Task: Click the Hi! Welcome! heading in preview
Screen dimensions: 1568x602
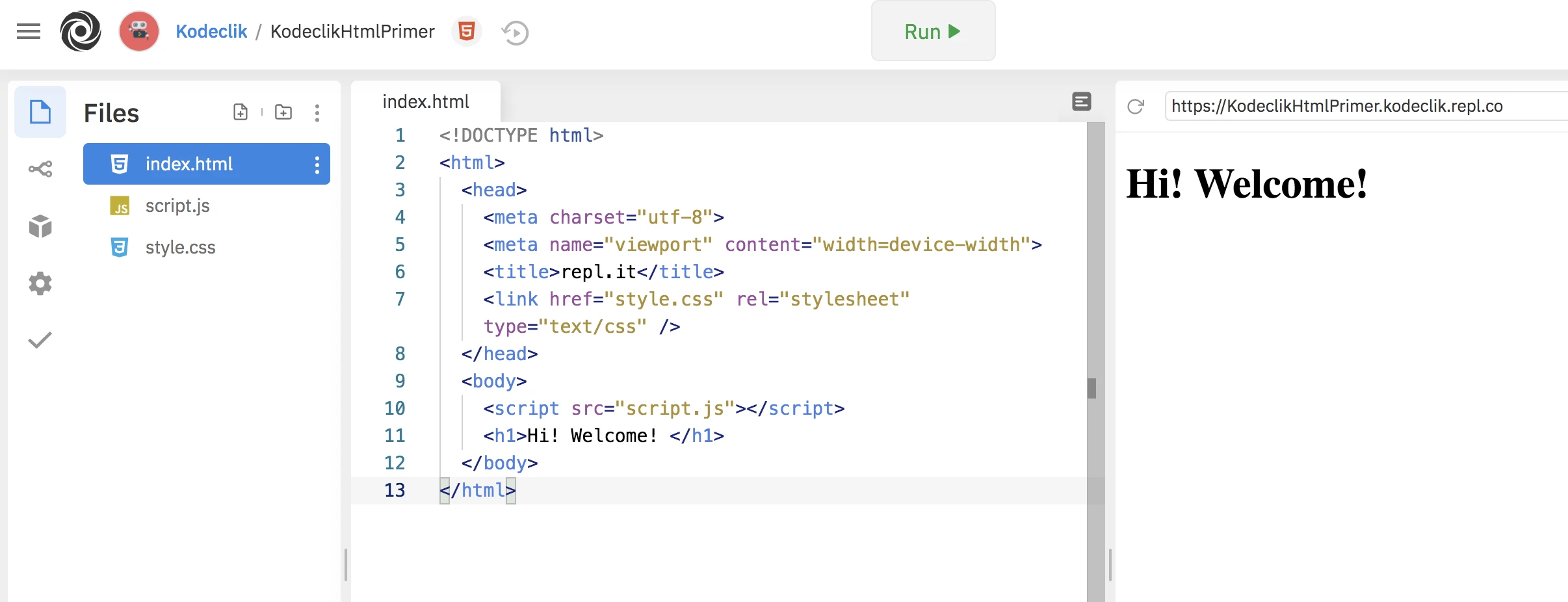Action: 1247,183
